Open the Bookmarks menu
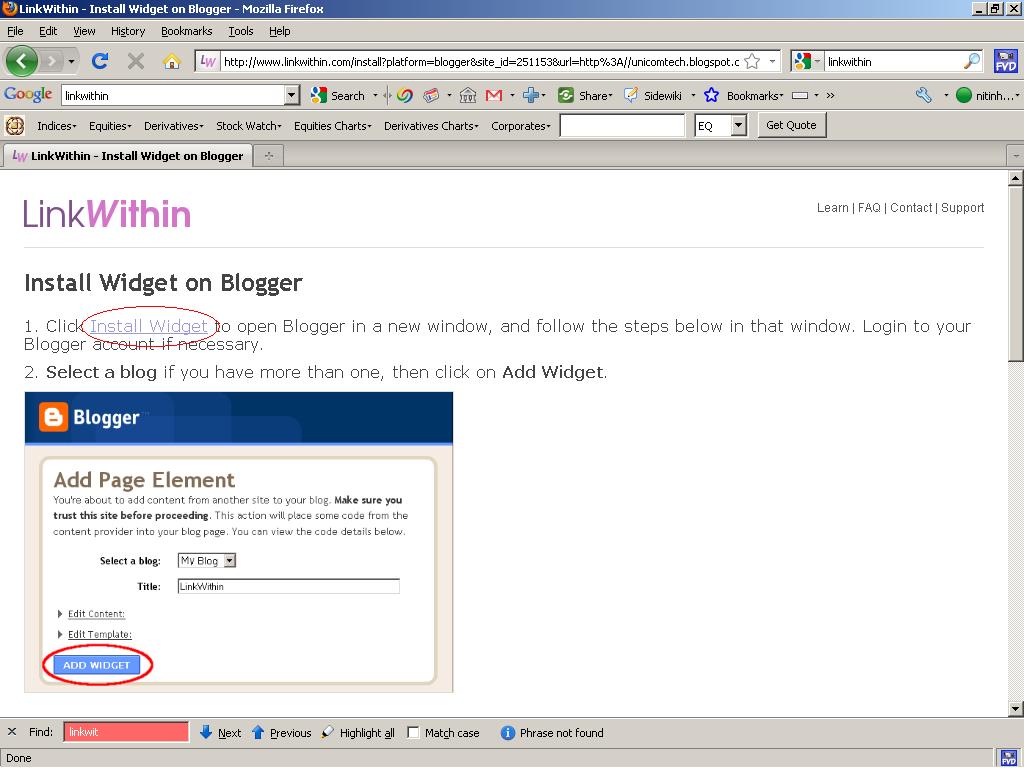The image size is (1024, 768). click(x=187, y=31)
